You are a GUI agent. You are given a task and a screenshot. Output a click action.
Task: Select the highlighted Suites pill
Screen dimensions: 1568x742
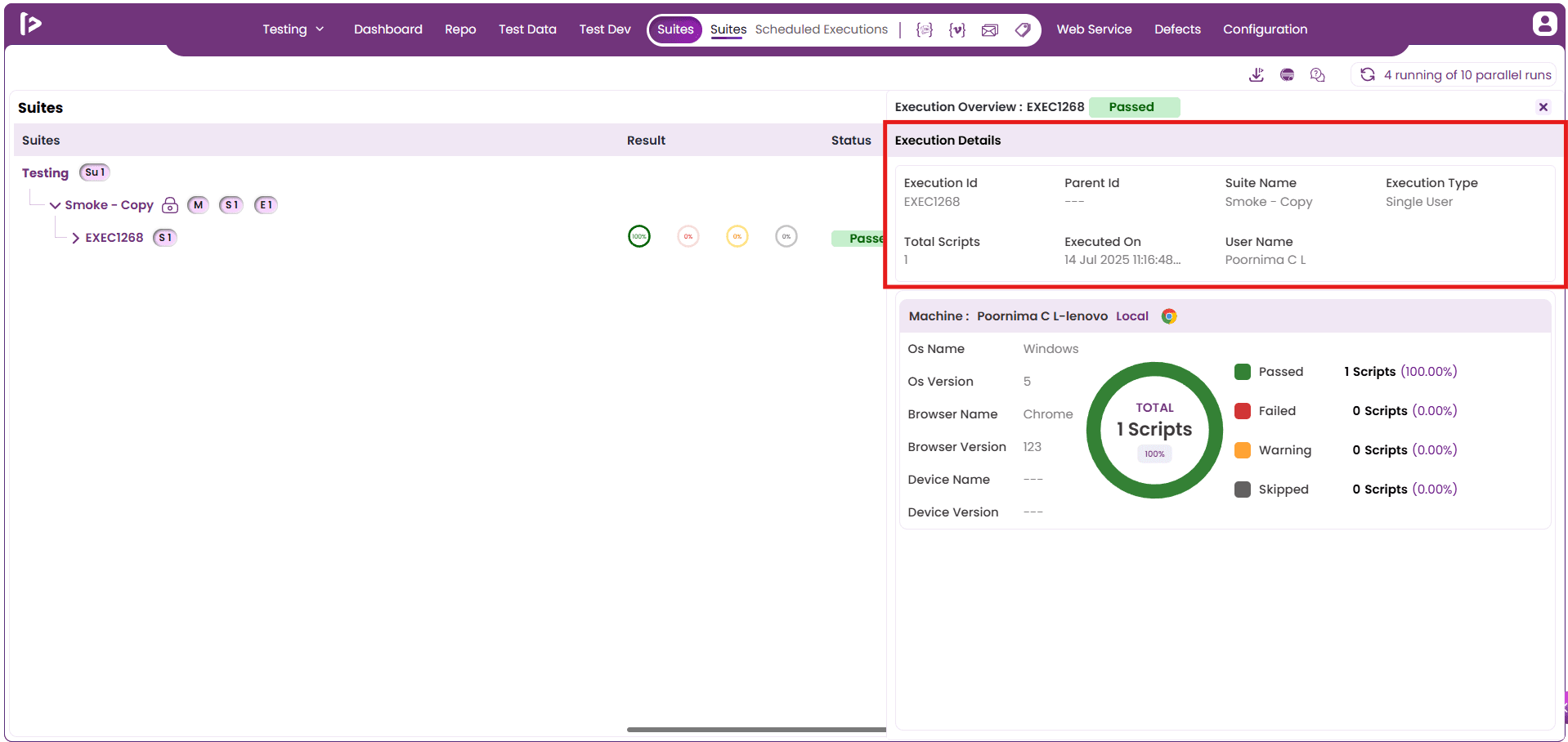tap(675, 29)
